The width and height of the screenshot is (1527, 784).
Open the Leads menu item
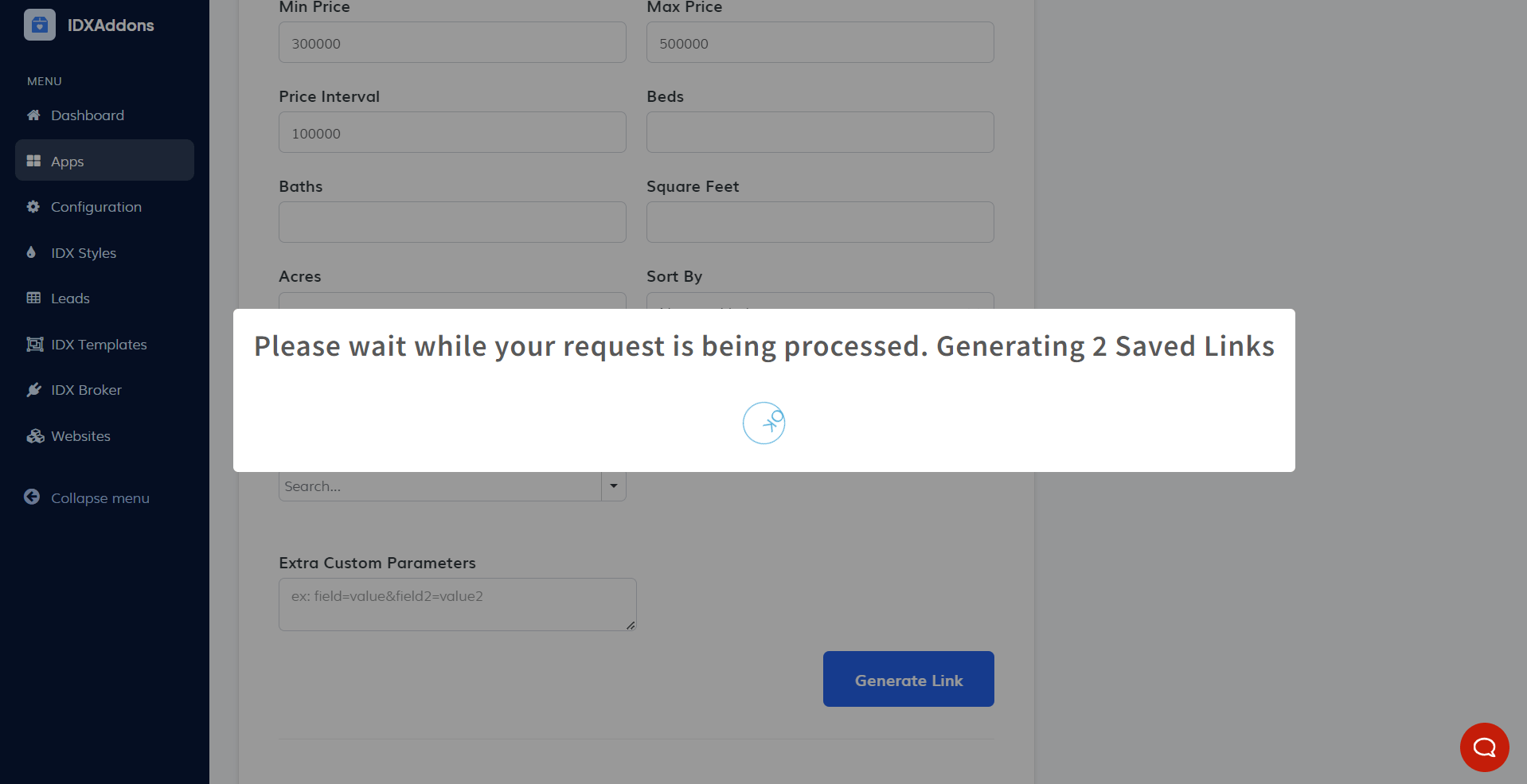click(x=70, y=298)
